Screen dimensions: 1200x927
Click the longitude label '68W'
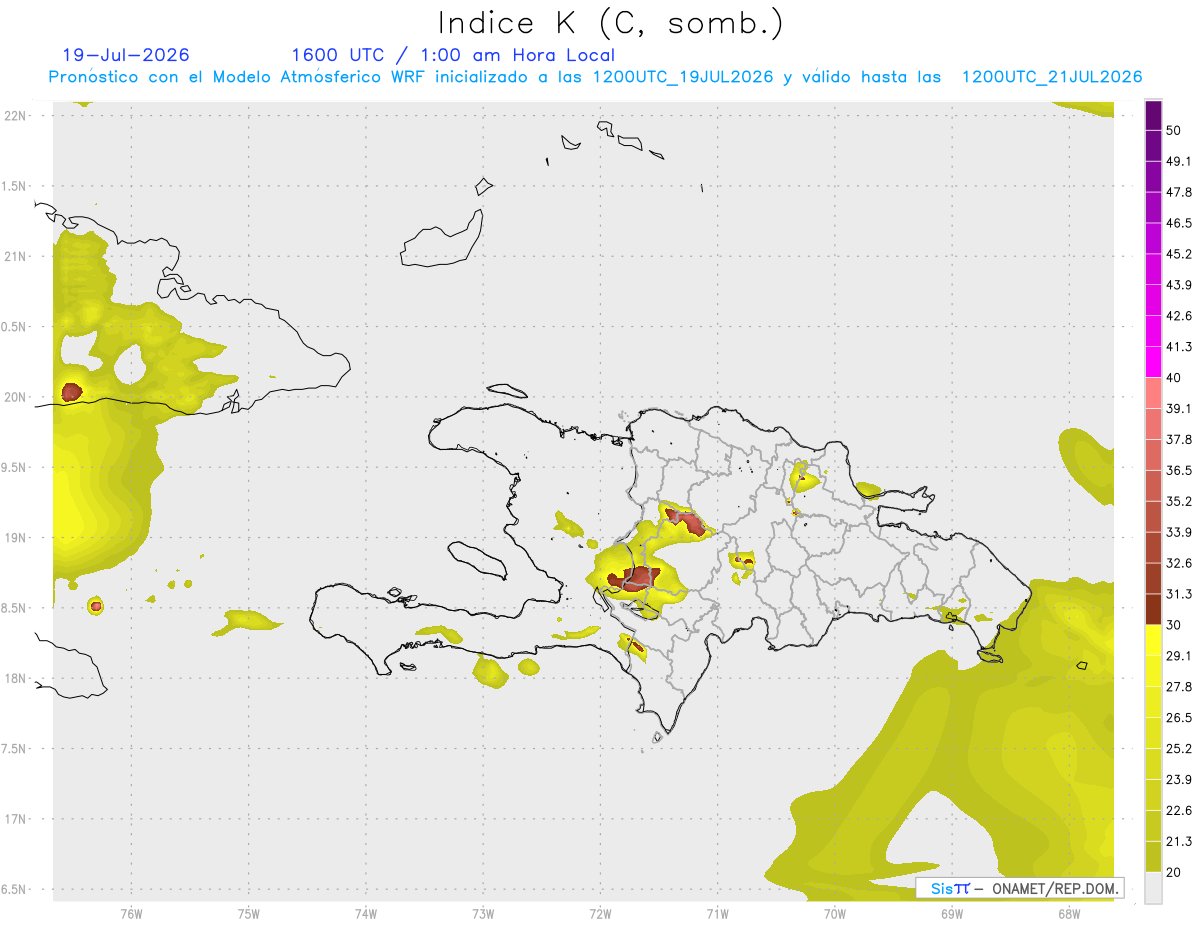[1069, 913]
